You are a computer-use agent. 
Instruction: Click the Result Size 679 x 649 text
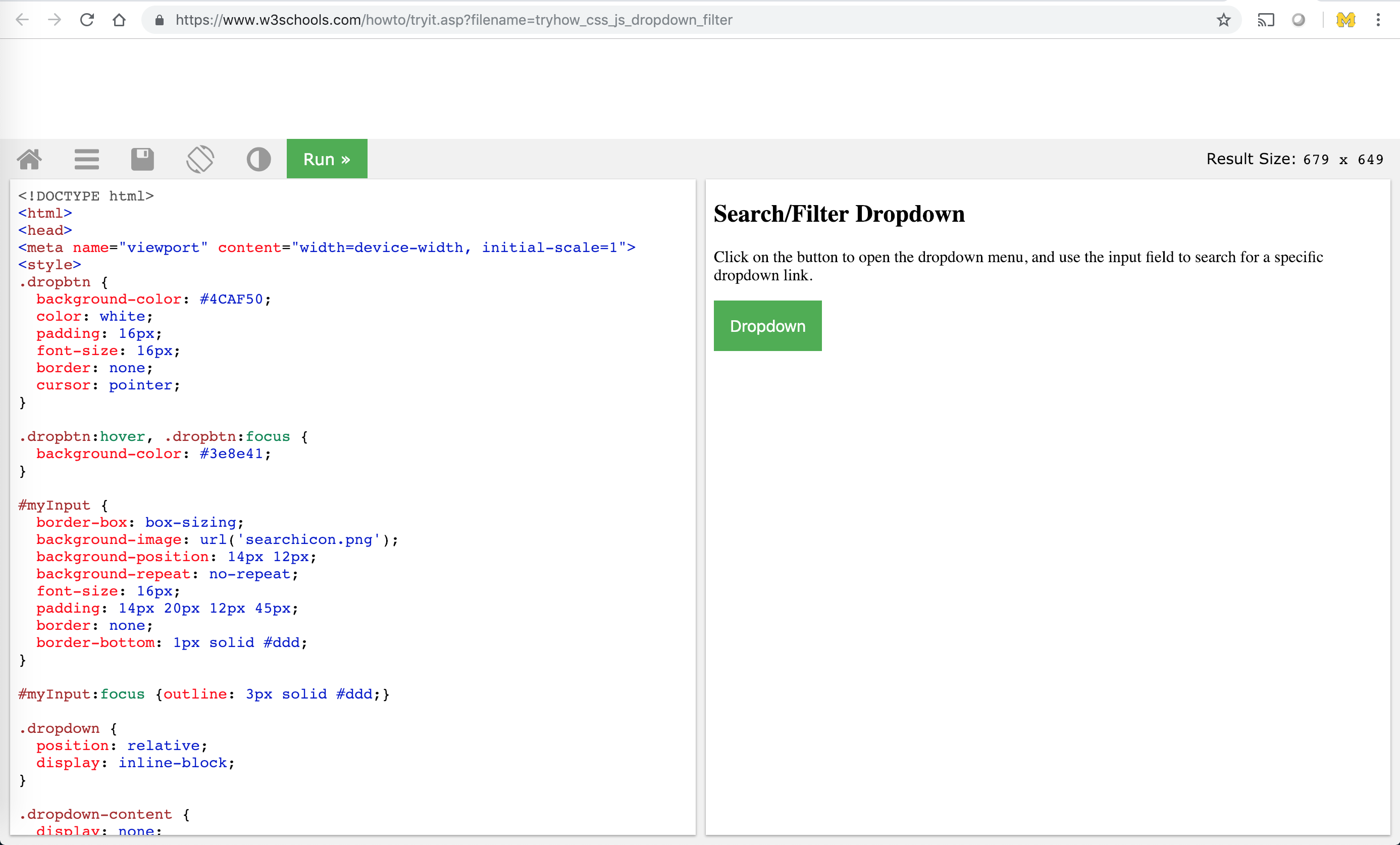pyautogui.click(x=1295, y=159)
